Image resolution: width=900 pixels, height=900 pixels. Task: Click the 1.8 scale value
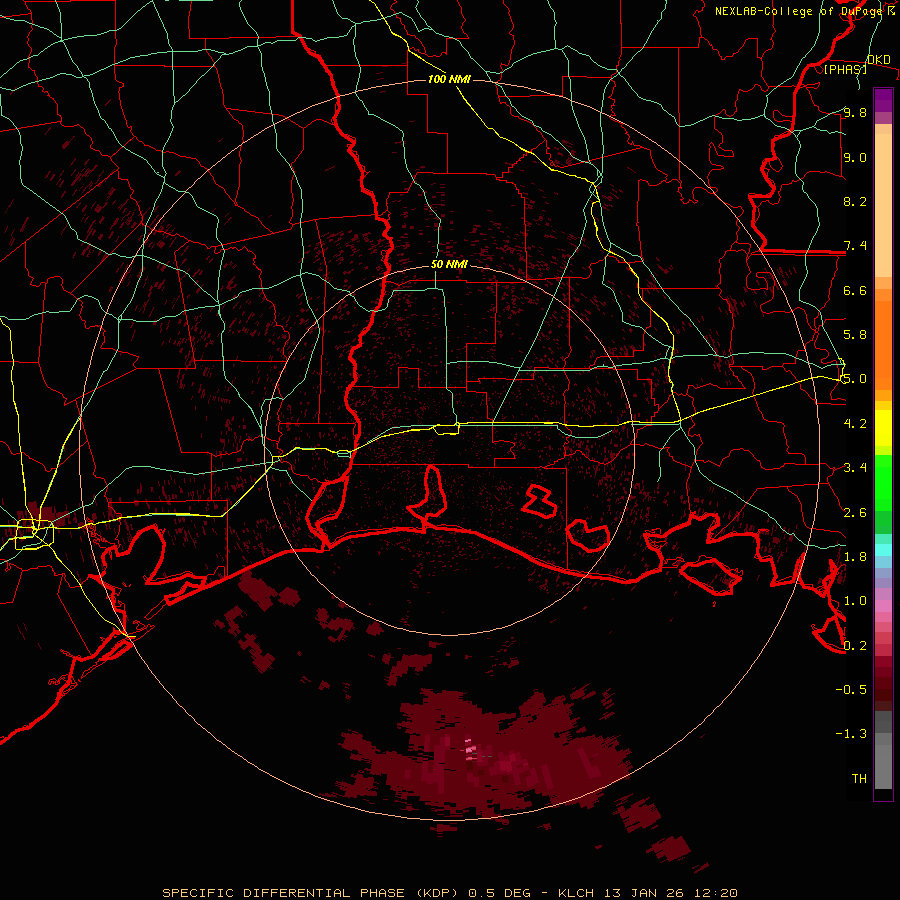pyautogui.click(x=855, y=557)
